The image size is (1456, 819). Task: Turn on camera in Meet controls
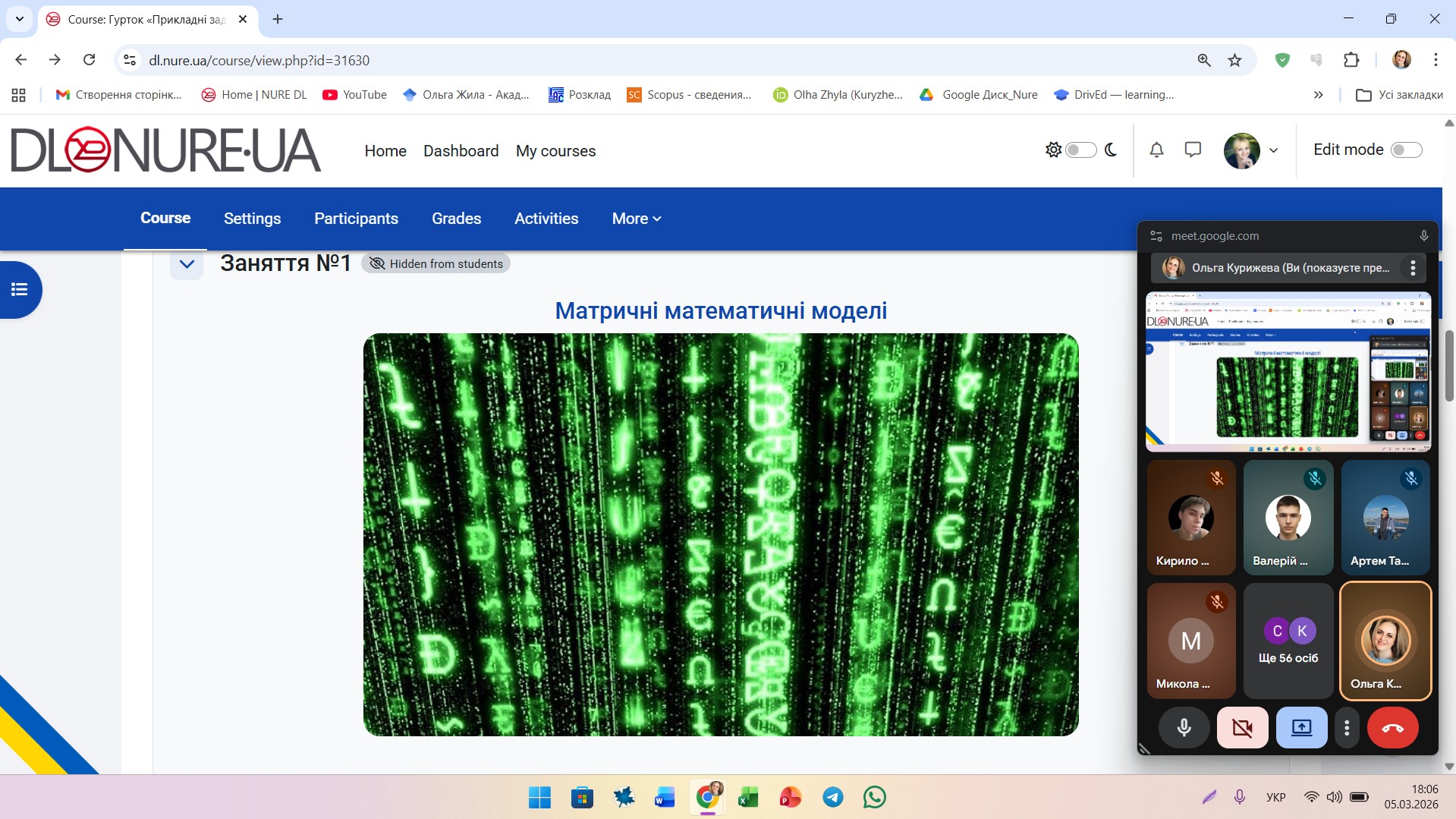coord(1242,728)
